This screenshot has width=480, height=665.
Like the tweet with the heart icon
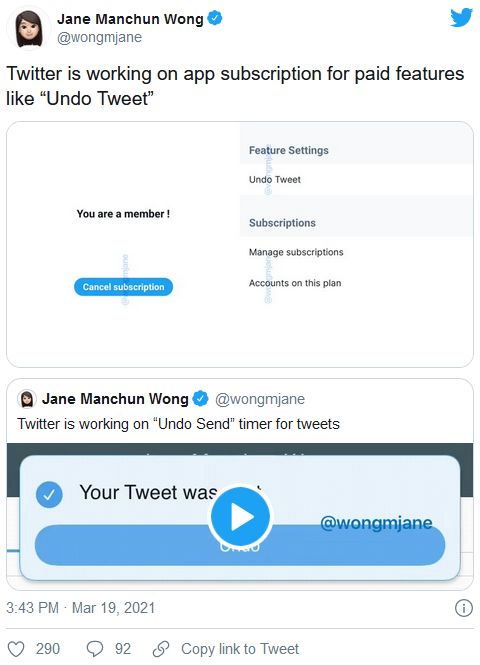point(16,649)
